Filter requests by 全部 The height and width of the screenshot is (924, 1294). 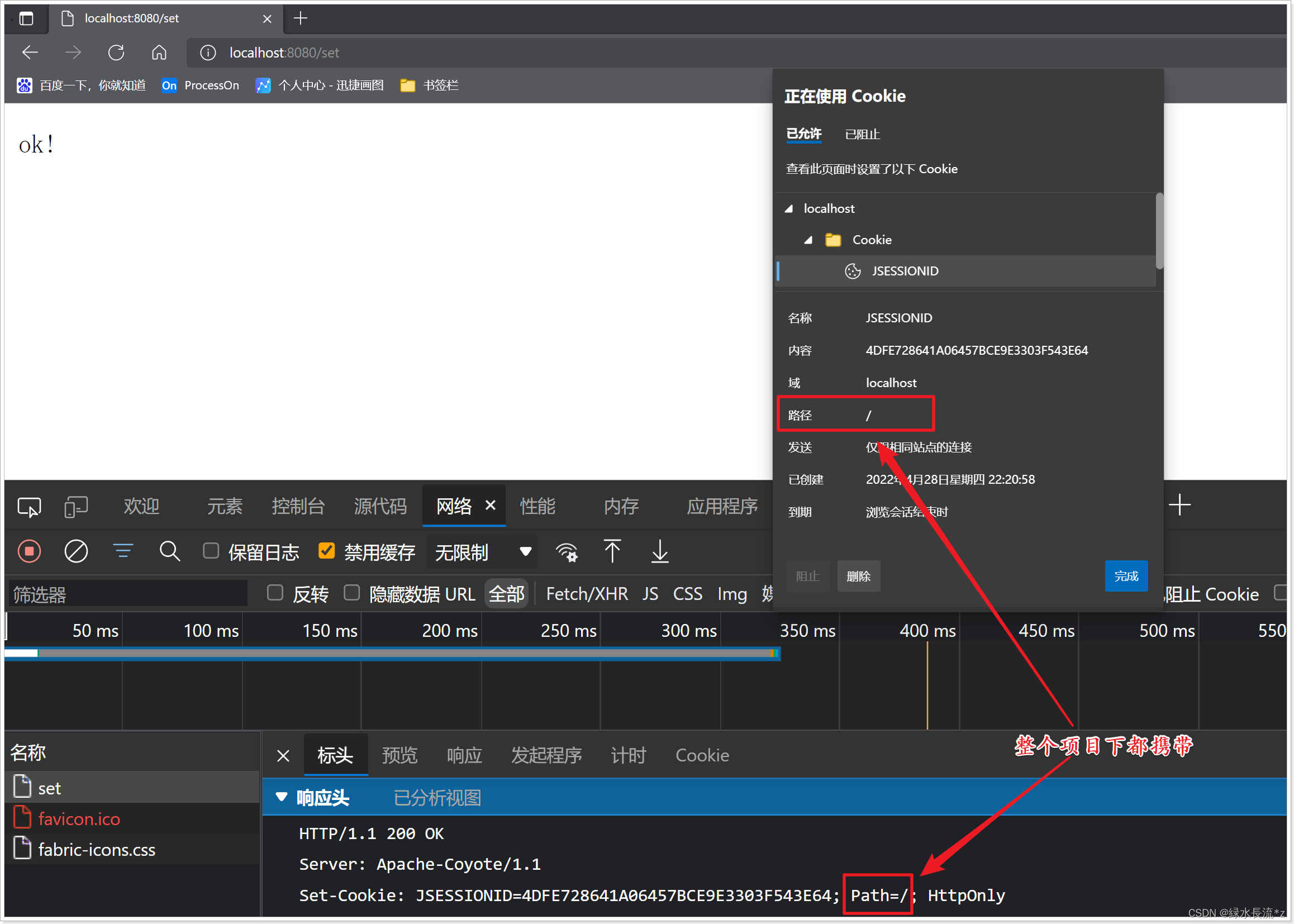tap(506, 594)
